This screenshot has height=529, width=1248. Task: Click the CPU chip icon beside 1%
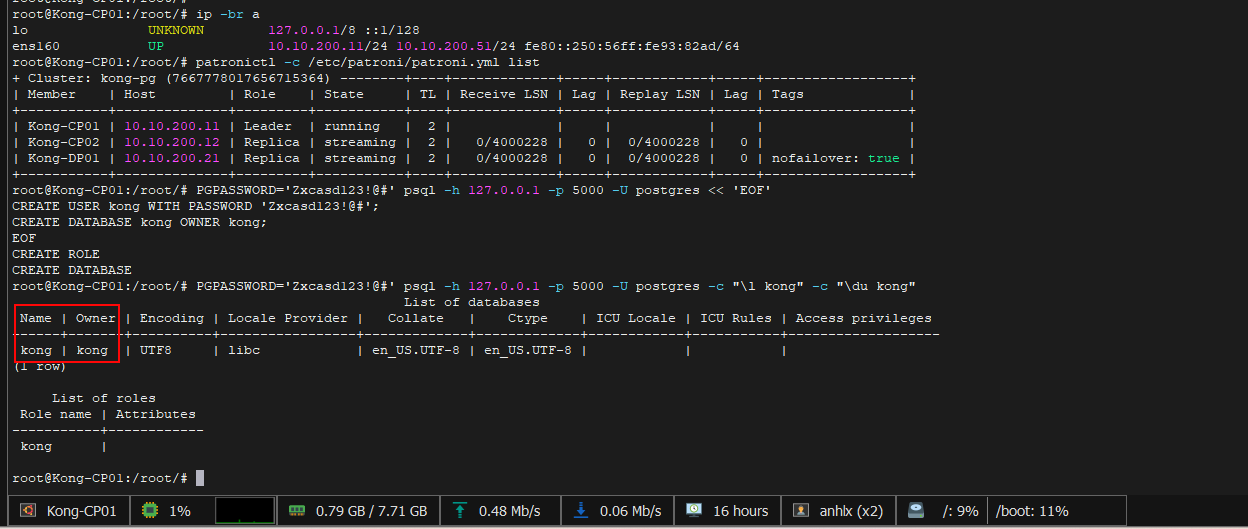(150, 511)
